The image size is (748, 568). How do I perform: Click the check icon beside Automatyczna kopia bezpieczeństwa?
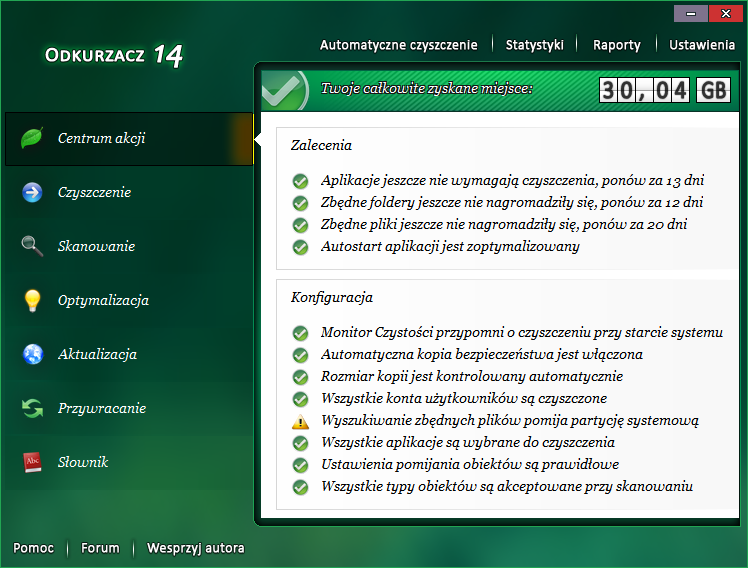tap(301, 355)
